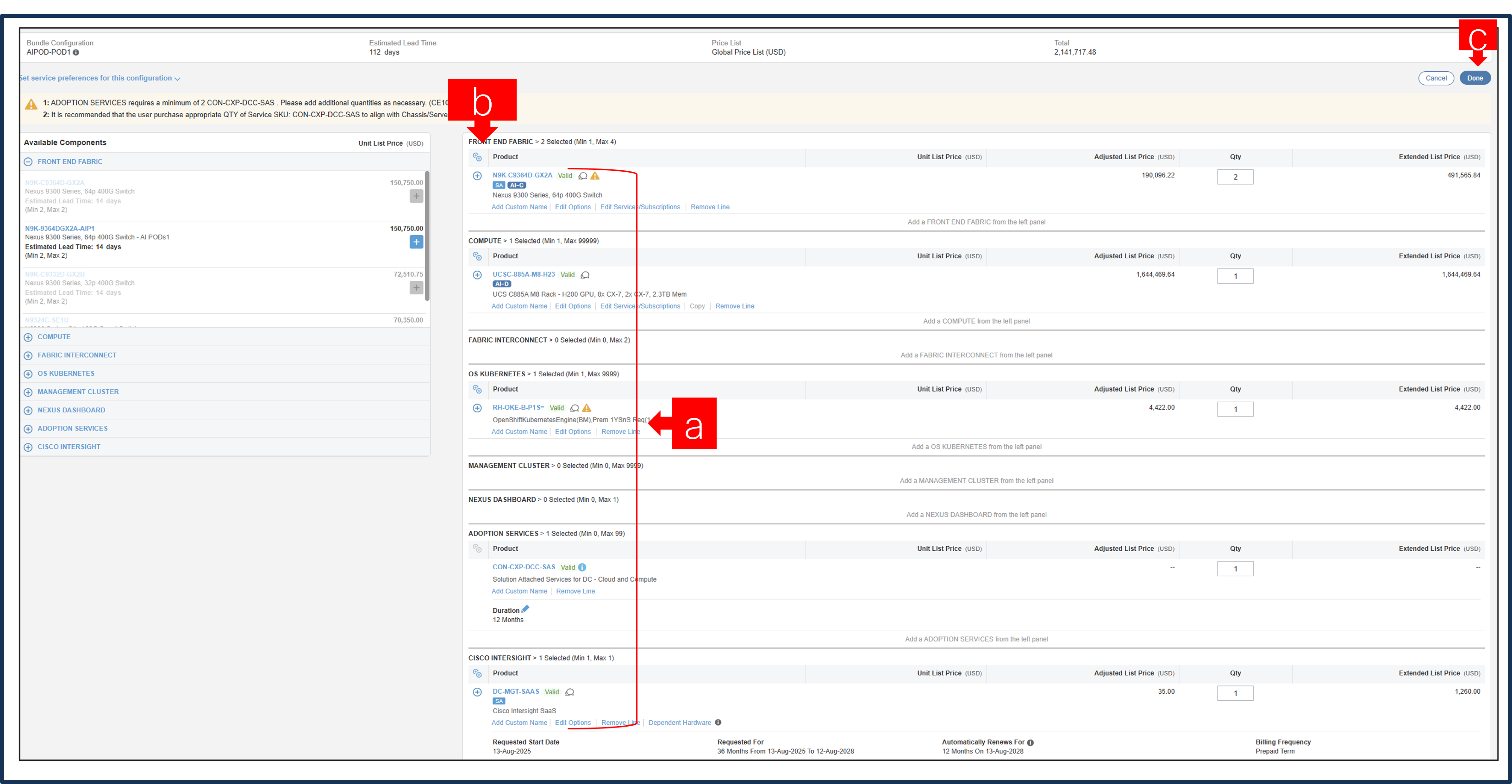This screenshot has width=1512, height=784.
Task: Click the info icon next to CON-CXP-DCC-SAS Valid status
Action: tap(581, 567)
